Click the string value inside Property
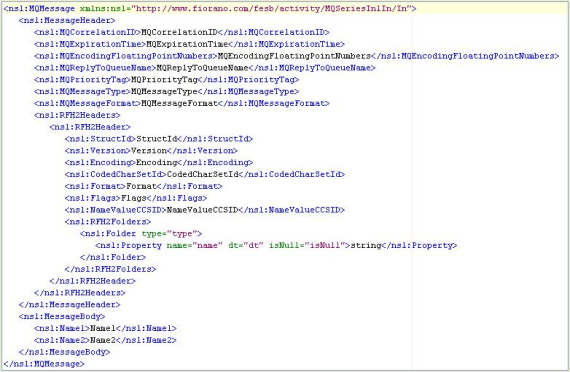The height and width of the screenshot is (372, 570). point(365,245)
